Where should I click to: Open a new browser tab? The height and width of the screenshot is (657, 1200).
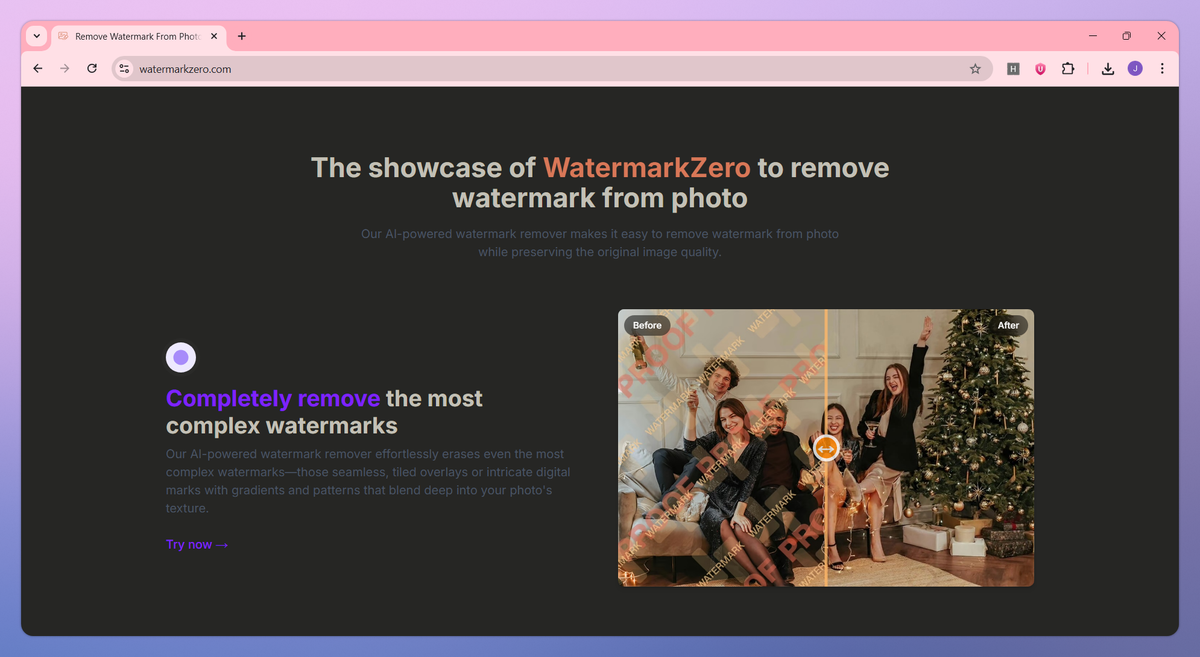(242, 36)
